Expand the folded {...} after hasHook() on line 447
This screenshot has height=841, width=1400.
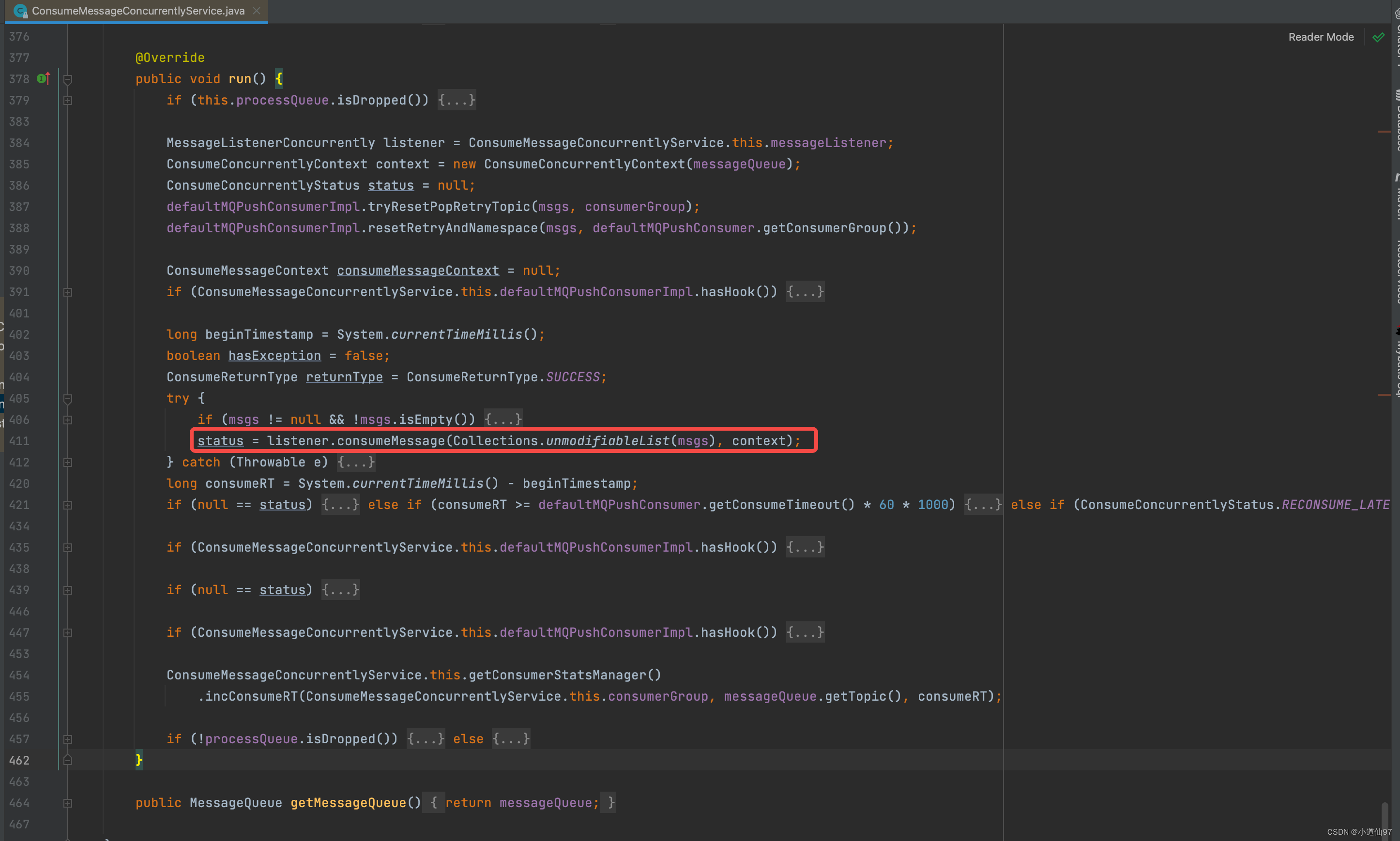coord(805,632)
